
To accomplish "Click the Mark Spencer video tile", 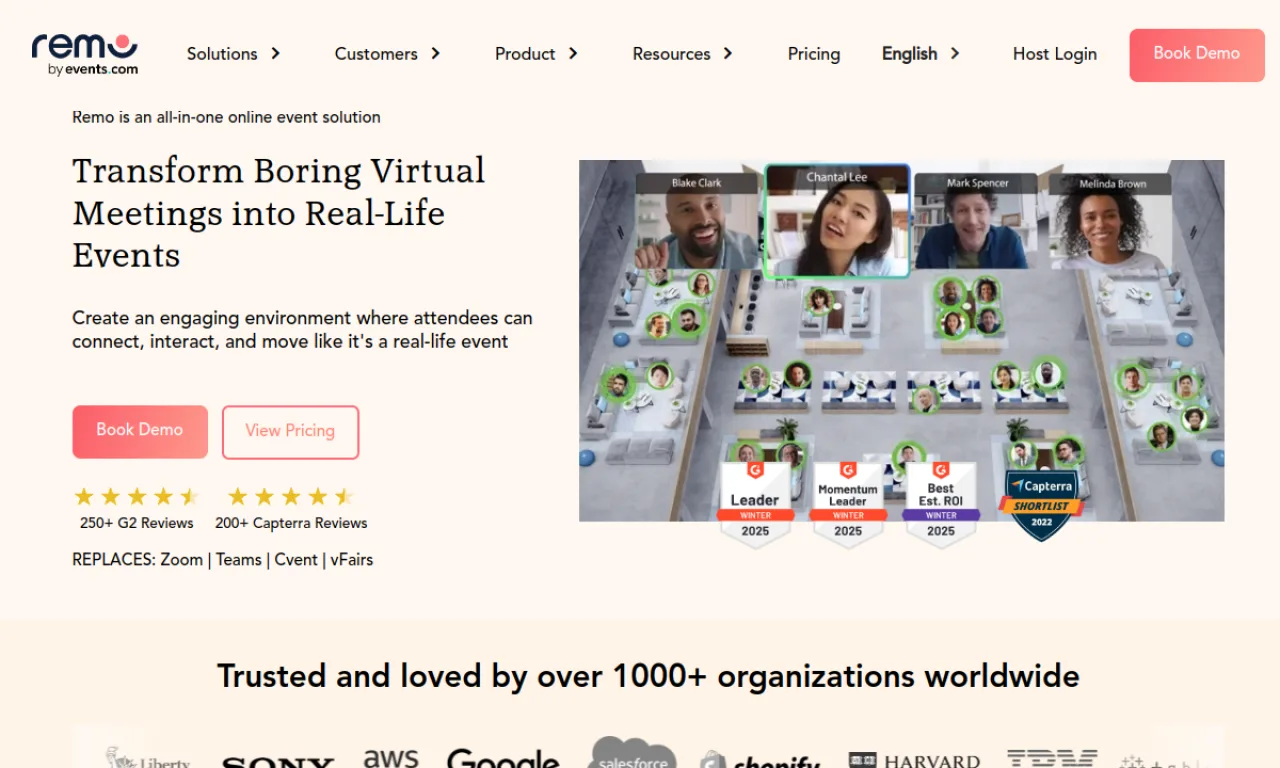I will tap(977, 221).
